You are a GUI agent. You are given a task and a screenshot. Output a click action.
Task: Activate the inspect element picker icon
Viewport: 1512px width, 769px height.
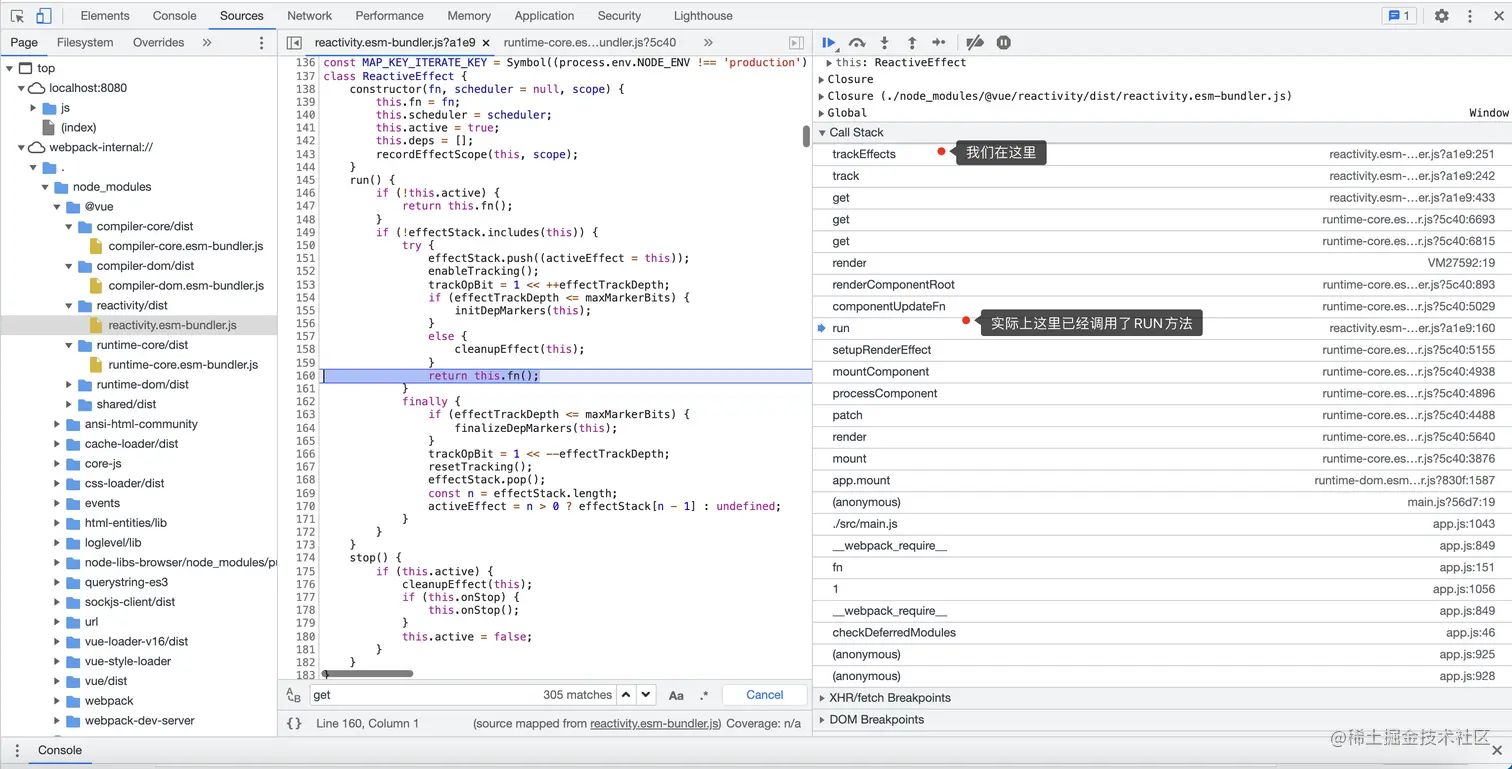[x=17, y=16]
